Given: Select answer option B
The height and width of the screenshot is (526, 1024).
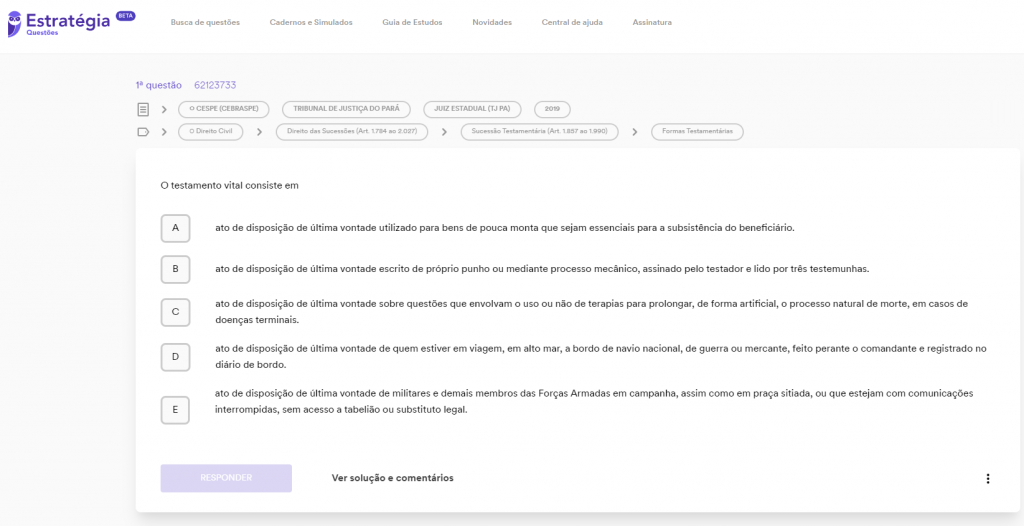Looking at the screenshot, I should (175, 269).
